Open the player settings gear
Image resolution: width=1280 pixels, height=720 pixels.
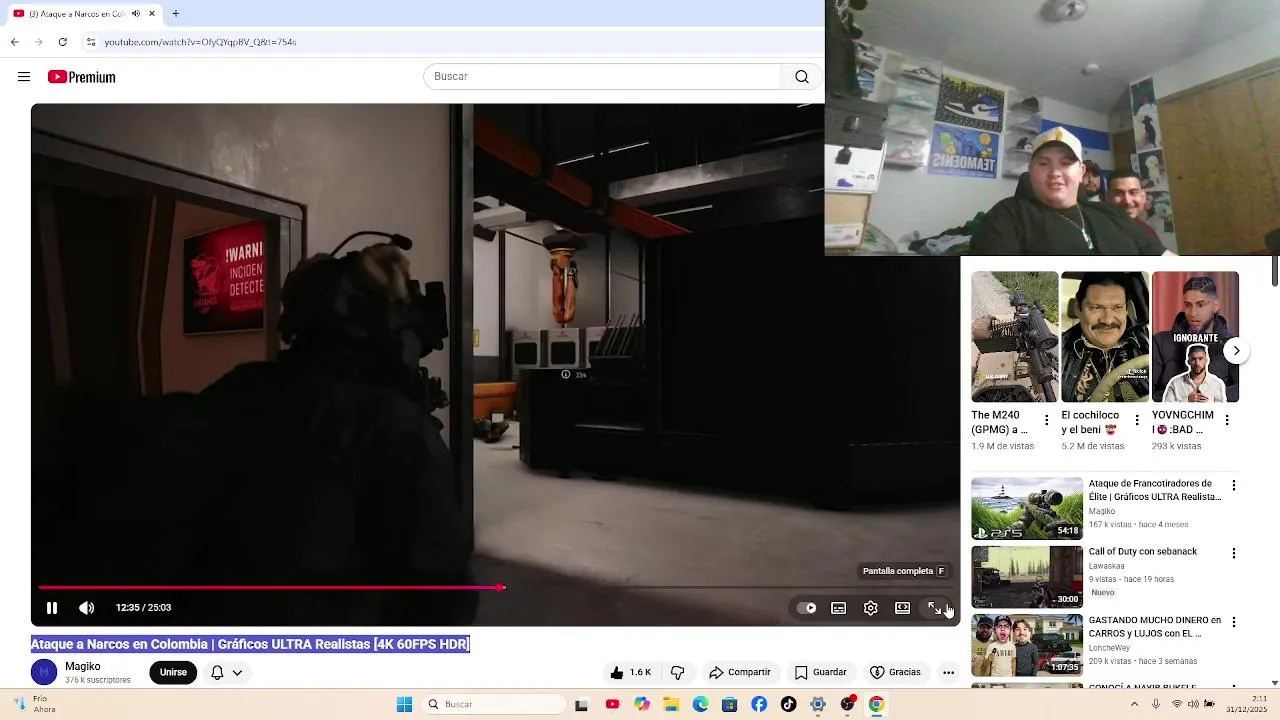(x=871, y=608)
